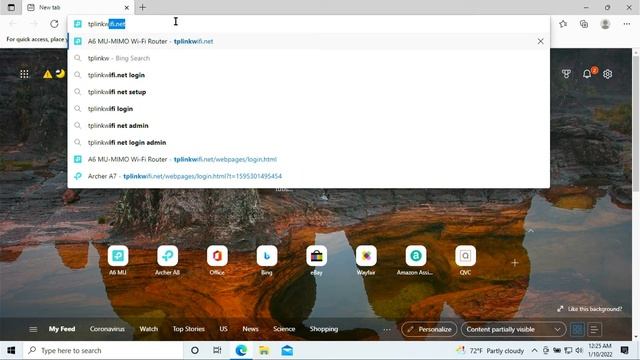This screenshot has height=360, width=640.
Task: Open the notifications bell
Action: click(587, 74)
